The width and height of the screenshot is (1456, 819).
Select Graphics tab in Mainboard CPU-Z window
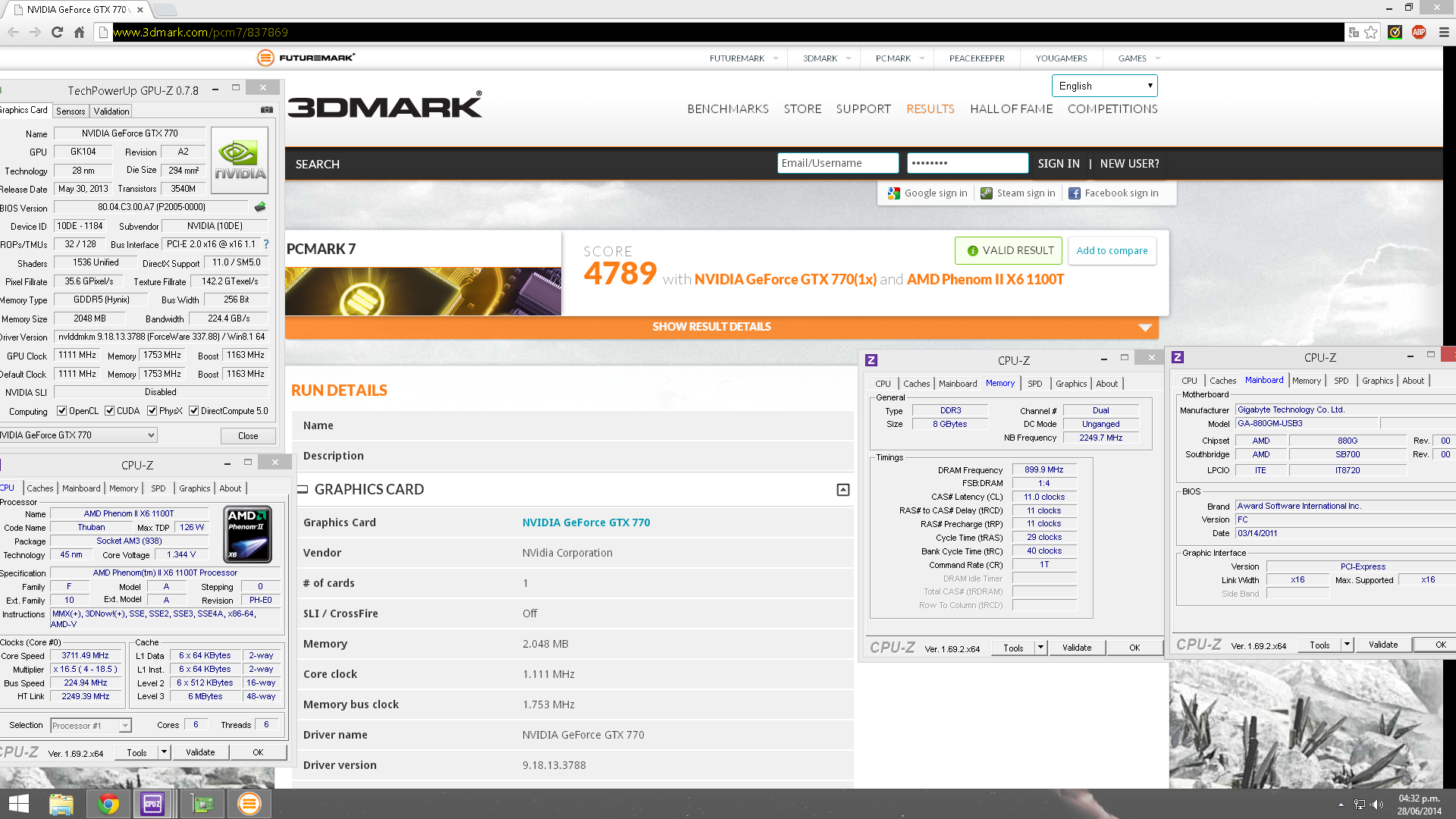point(1377,381)
